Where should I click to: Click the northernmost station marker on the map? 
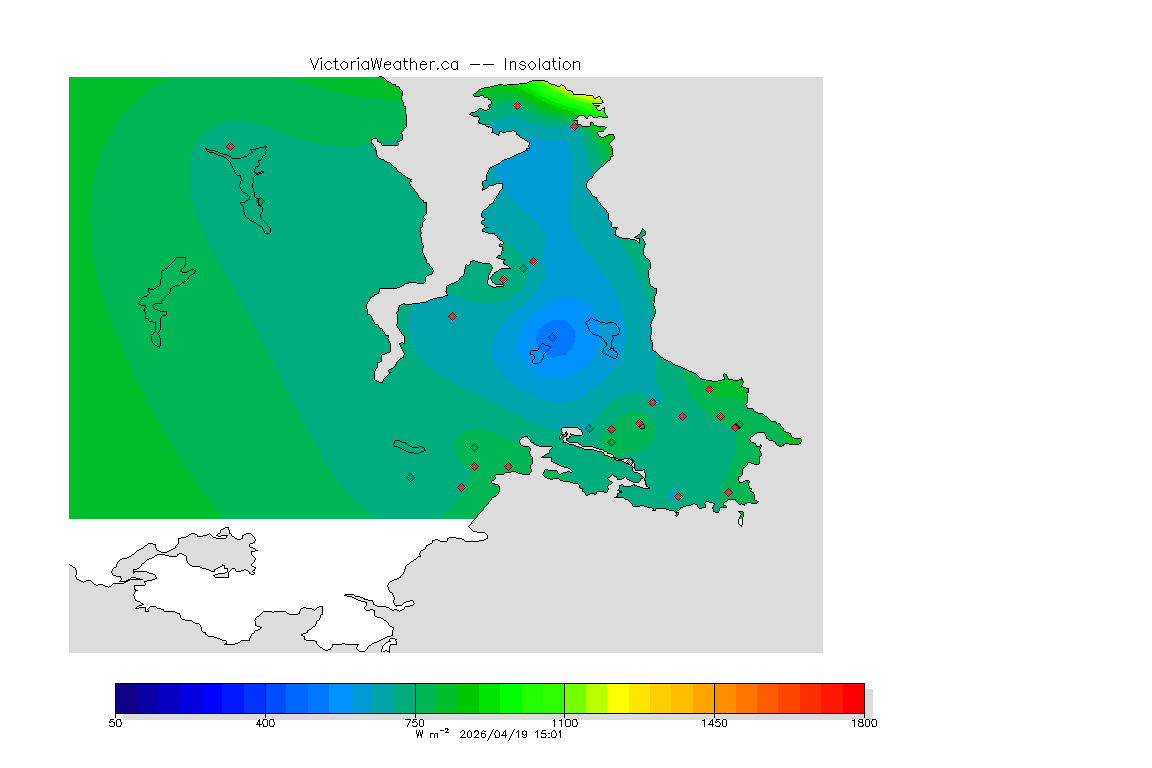517,105
